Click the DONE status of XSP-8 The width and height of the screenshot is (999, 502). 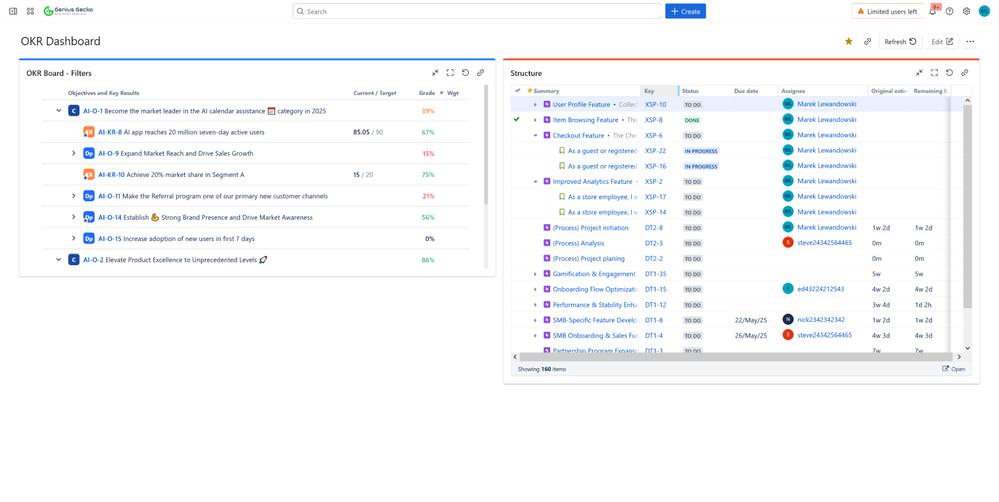point(692,120)
